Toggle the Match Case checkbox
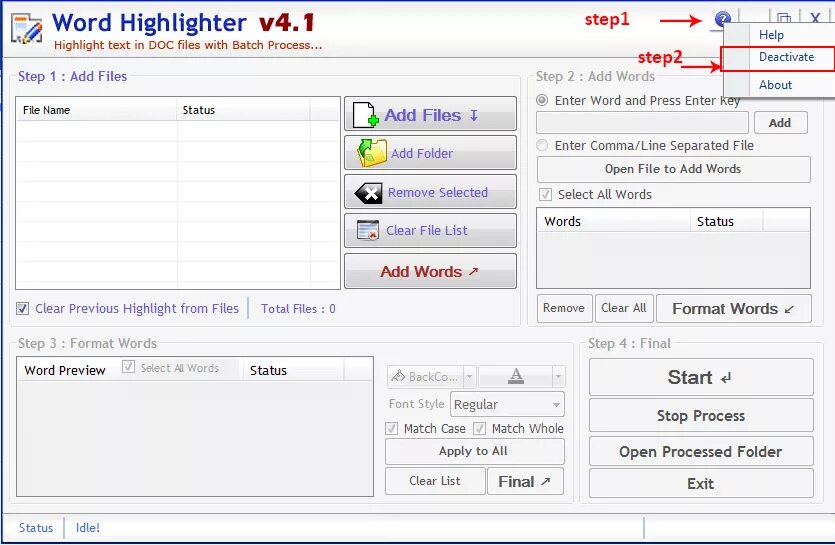The width and height of the screenshot is (835, 545). (391, 428)
